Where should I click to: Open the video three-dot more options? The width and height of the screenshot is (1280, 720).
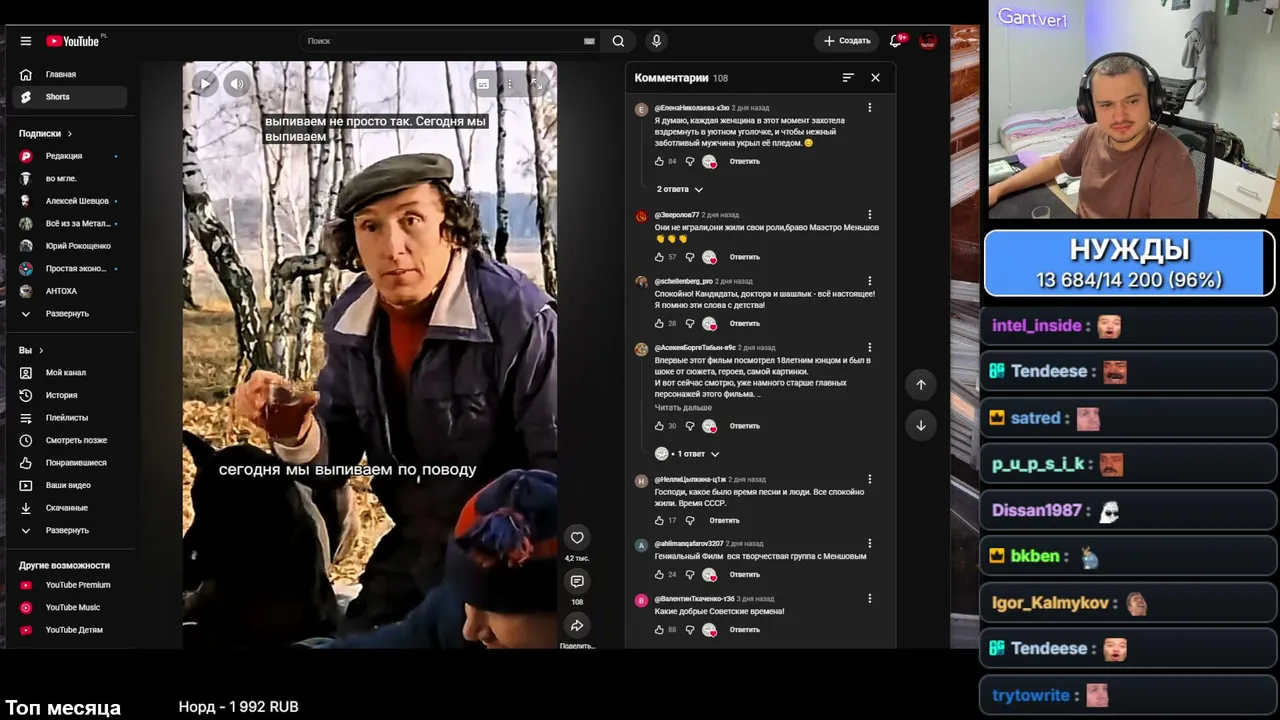(x=510, y=84)
